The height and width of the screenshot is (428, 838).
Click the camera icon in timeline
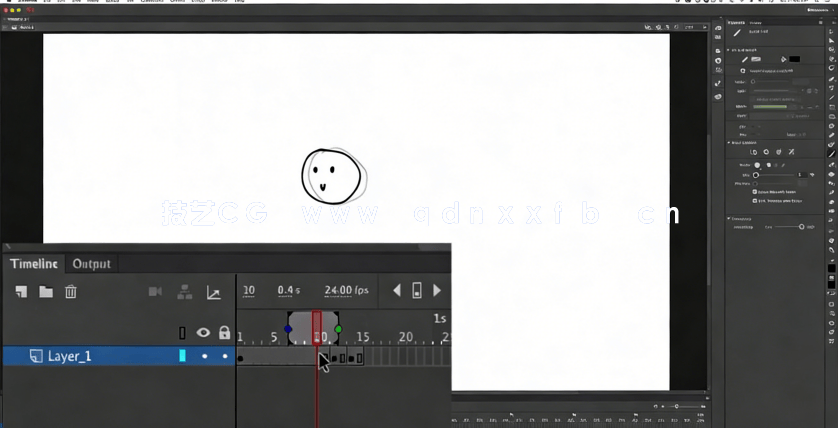pyautogui.click(x=155, y=291)
